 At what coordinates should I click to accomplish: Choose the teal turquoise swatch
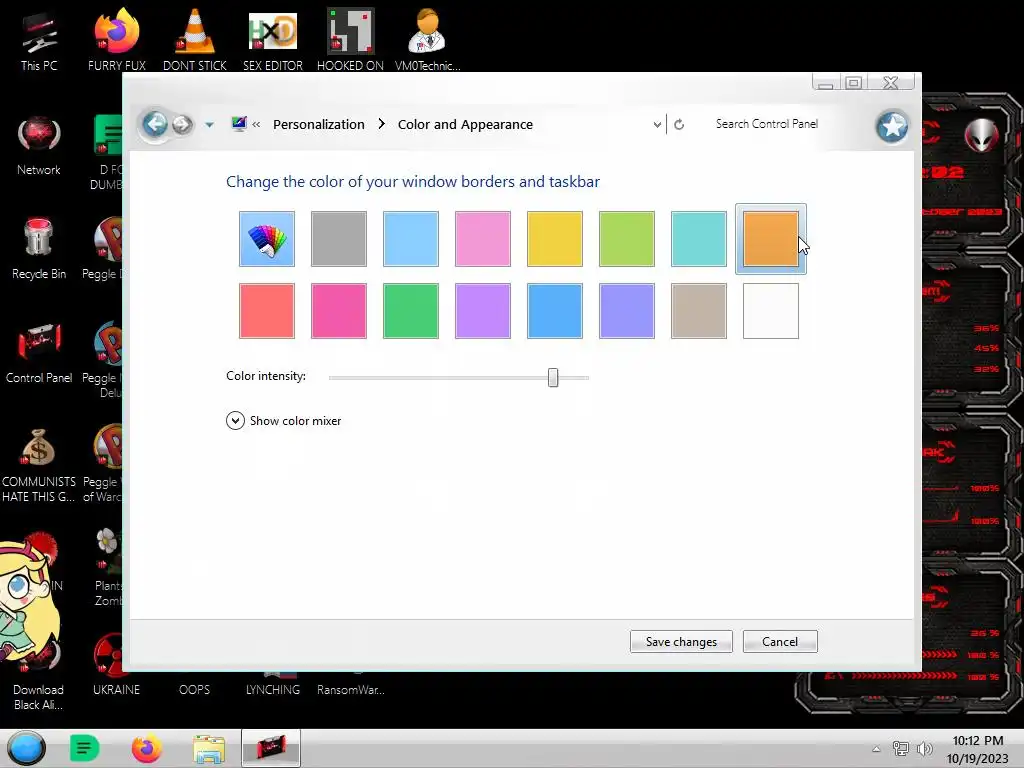click(x=699, y=238)
